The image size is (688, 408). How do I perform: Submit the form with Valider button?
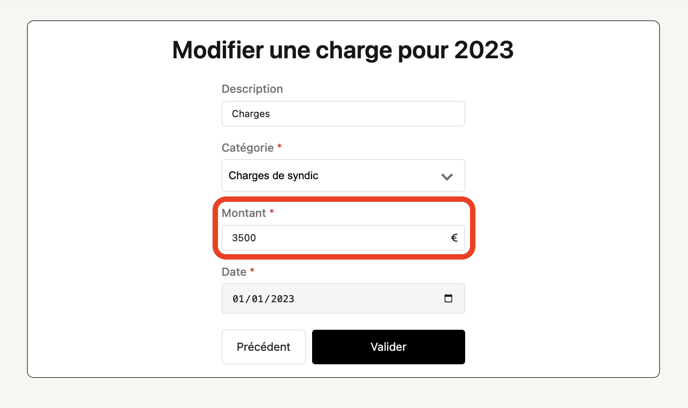pos(388,347)
